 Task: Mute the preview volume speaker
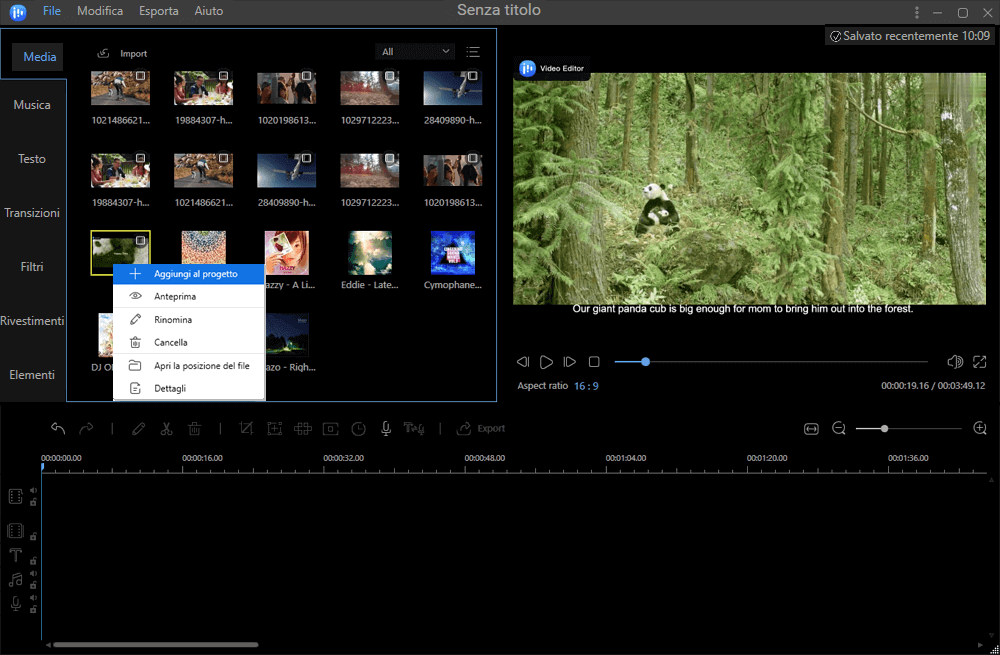pyautogui.click(x=954, y=361)
